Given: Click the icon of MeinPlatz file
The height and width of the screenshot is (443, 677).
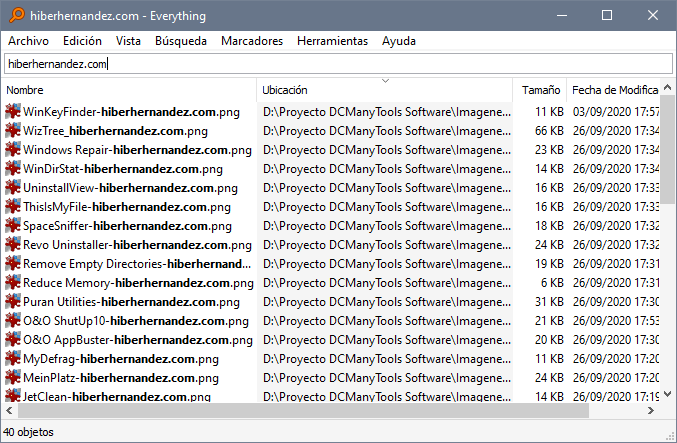Looking at the screenshot, I should [x=13, y=377].
